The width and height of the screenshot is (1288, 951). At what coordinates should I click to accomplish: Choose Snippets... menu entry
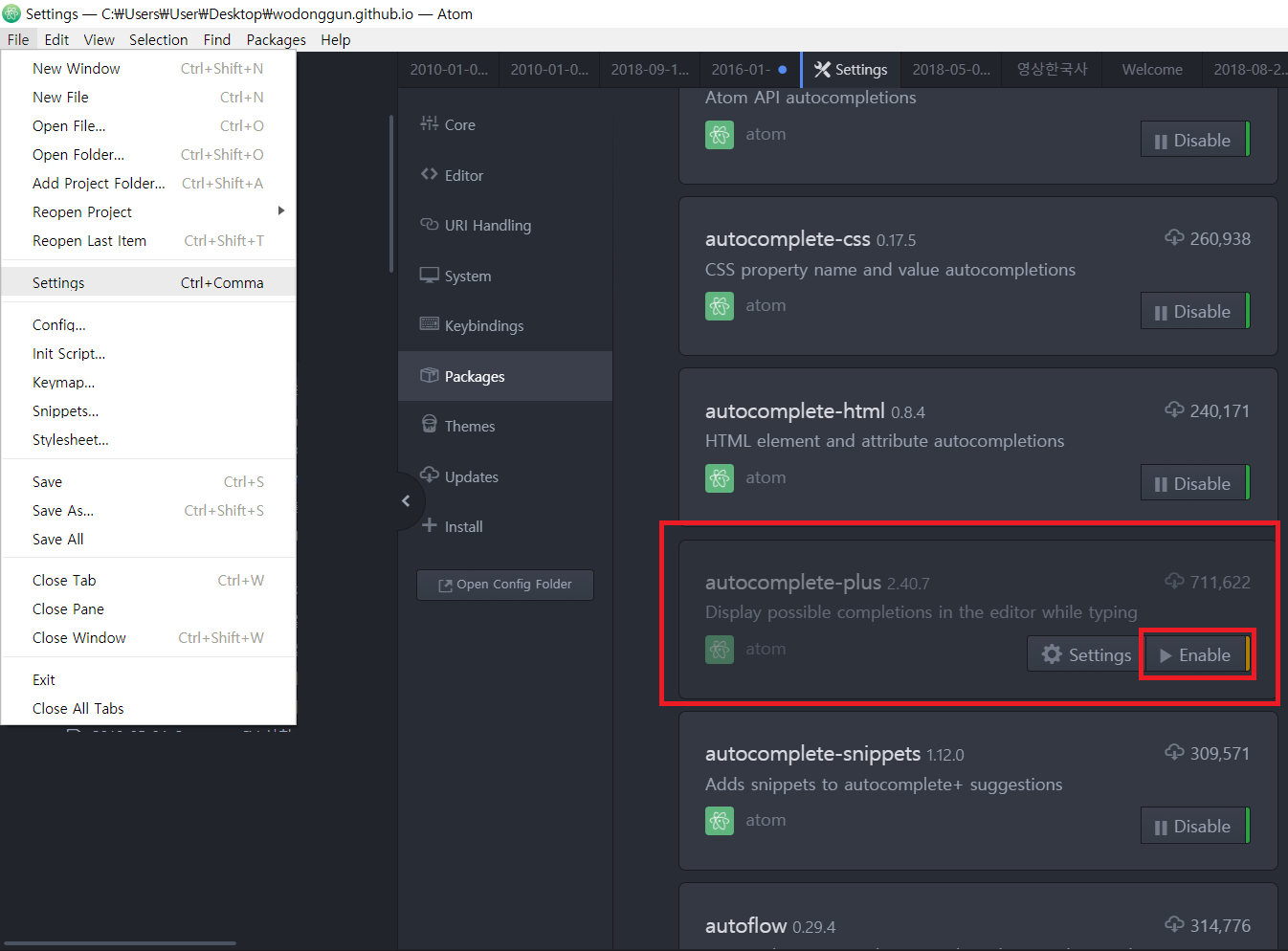point(148,410)
